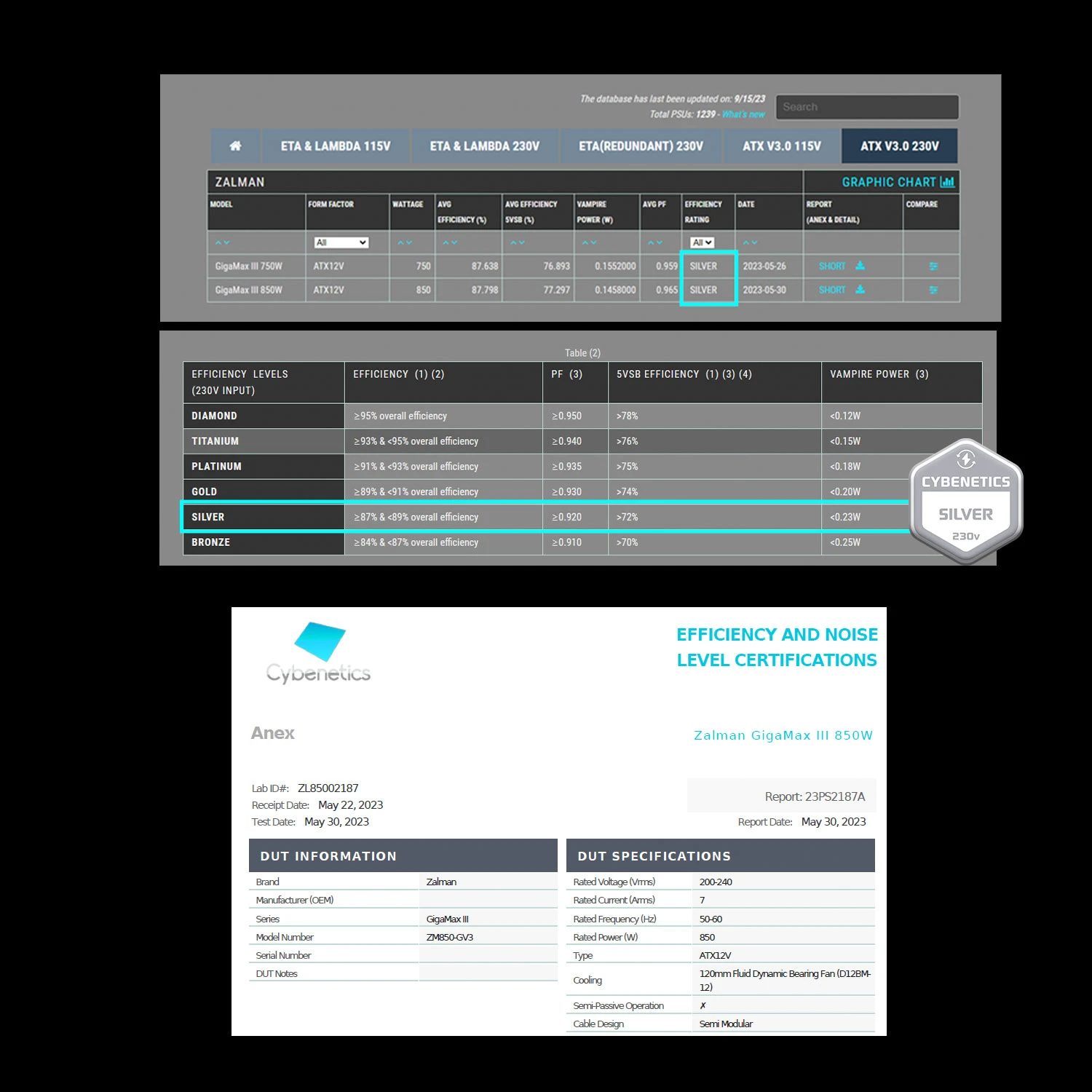Sort Avg PF column descending with down arrow

pyautogui.click(x=660, y=242)
